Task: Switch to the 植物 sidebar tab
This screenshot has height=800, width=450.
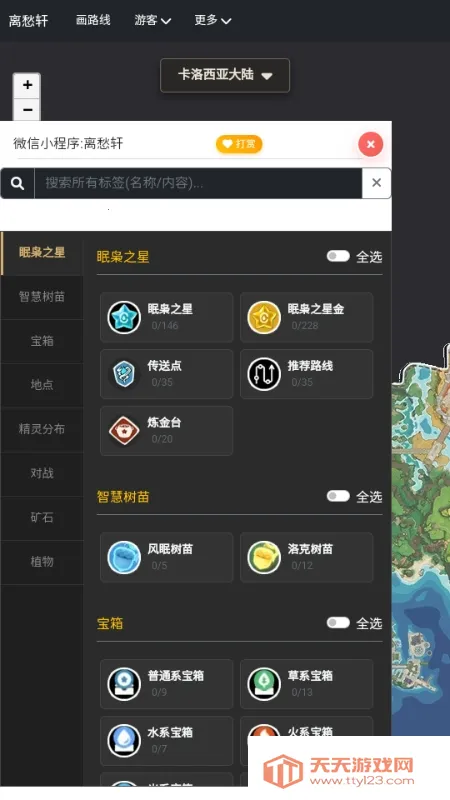Action: pos(42,562)
